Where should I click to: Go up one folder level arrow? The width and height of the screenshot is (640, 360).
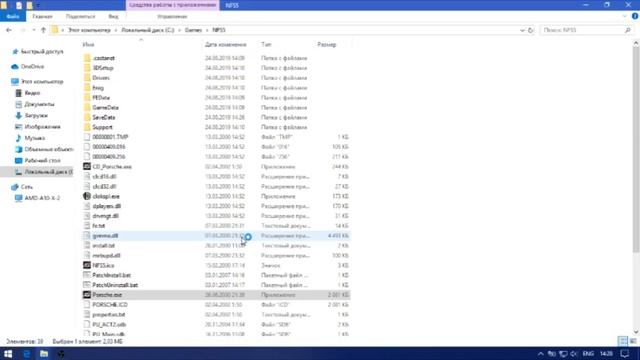pos(43,30)
